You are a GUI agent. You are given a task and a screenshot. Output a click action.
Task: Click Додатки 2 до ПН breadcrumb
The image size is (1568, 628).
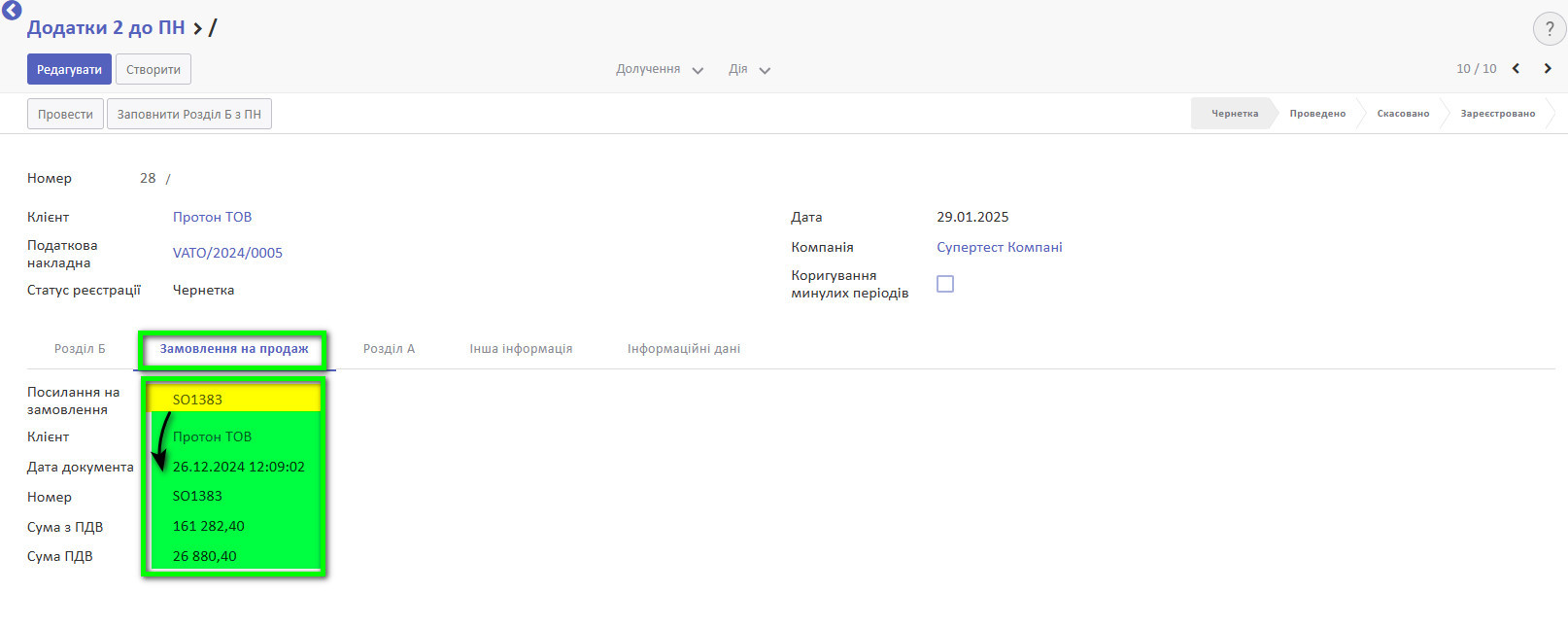[x=106, y=27]
